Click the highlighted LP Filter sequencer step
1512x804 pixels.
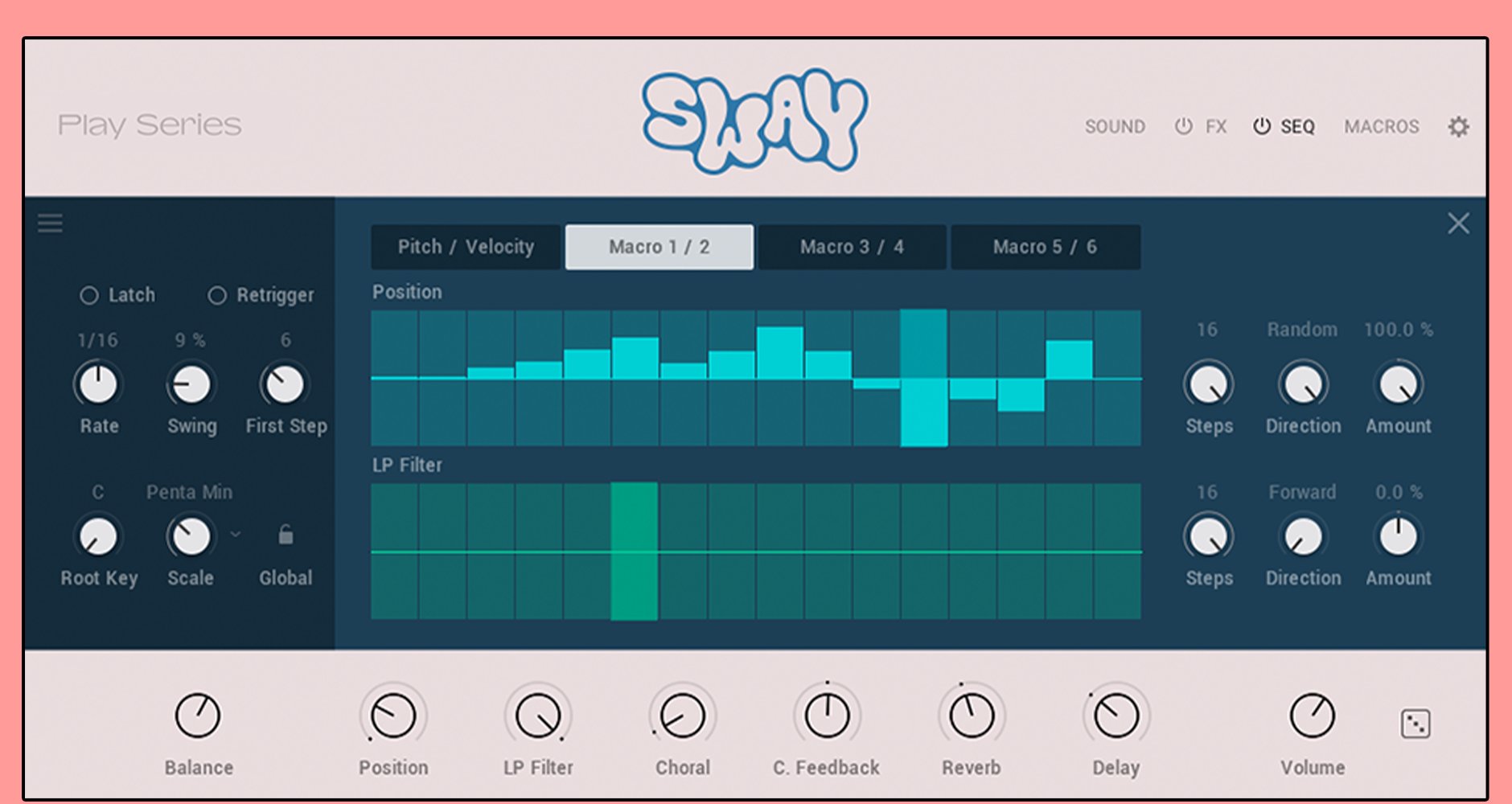pyautogui.click(x=635, y=552)
